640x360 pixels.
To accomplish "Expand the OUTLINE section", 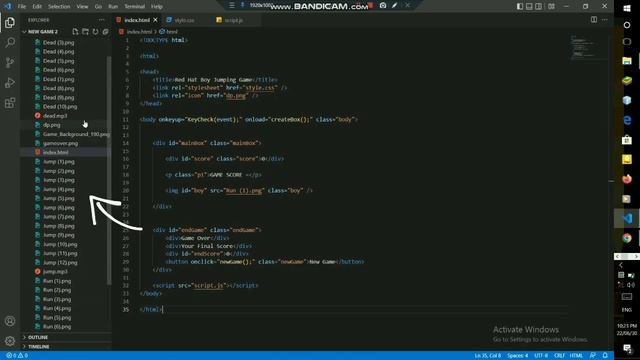I will coord(38,337).
